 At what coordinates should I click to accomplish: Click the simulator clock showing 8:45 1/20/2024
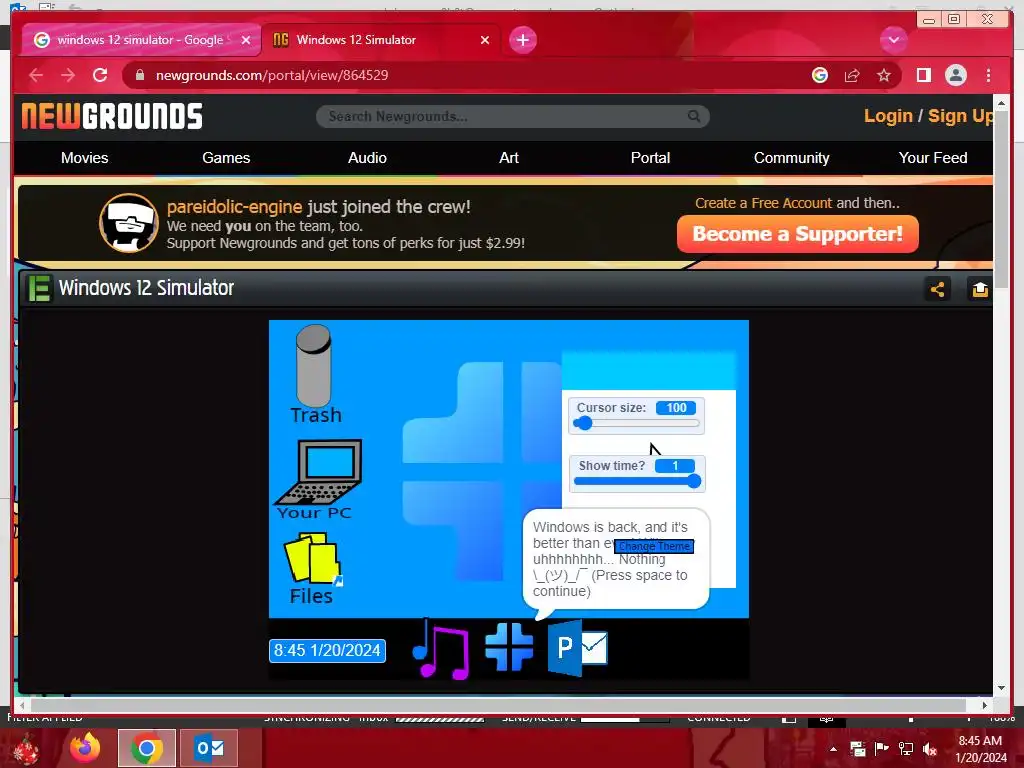(x=327, y=650)
